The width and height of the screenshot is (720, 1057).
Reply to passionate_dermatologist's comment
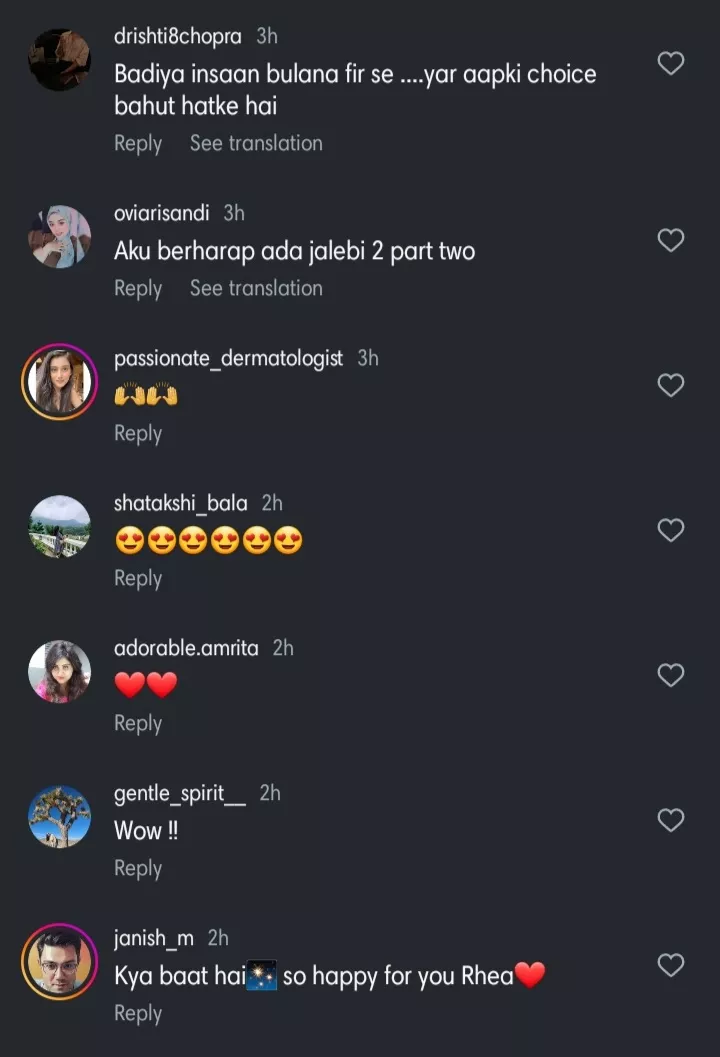[x=138, y=433]
